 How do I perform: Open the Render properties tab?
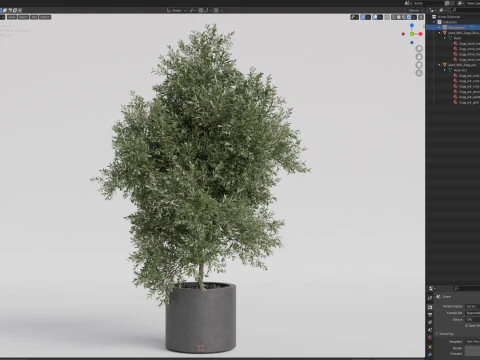(430, 307)
